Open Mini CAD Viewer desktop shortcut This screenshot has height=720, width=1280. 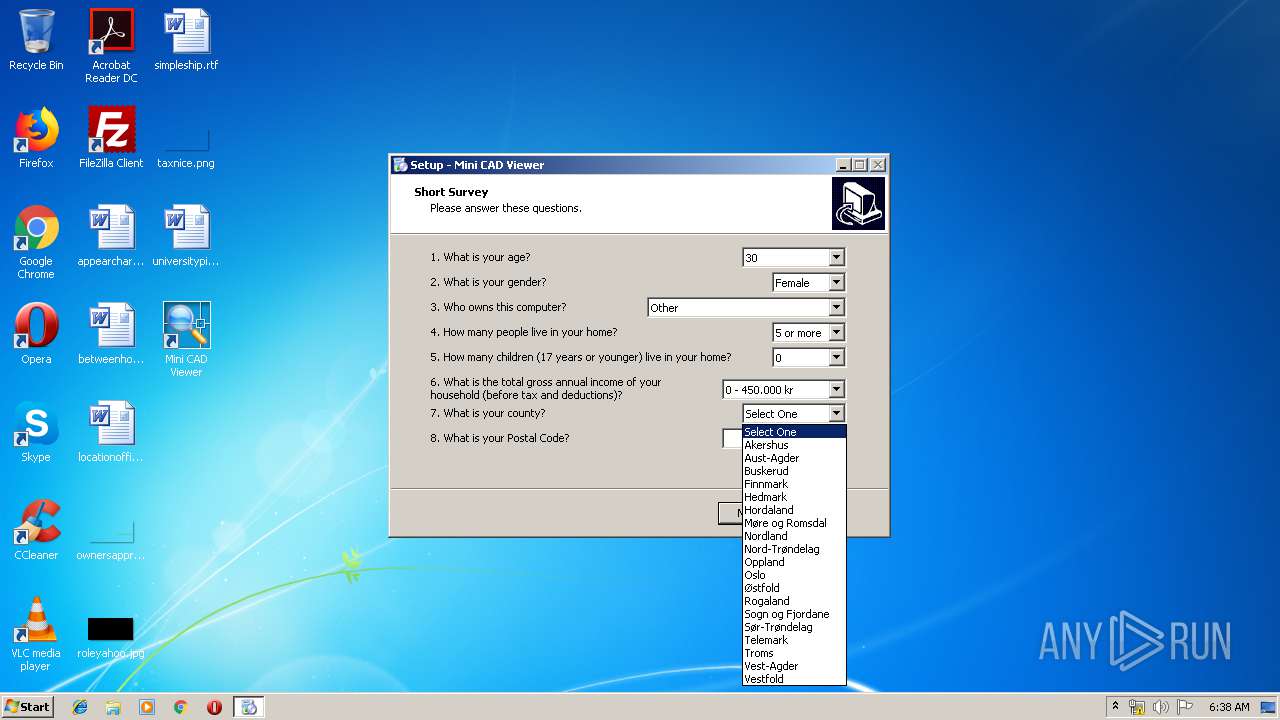click(x=186, y=340)
